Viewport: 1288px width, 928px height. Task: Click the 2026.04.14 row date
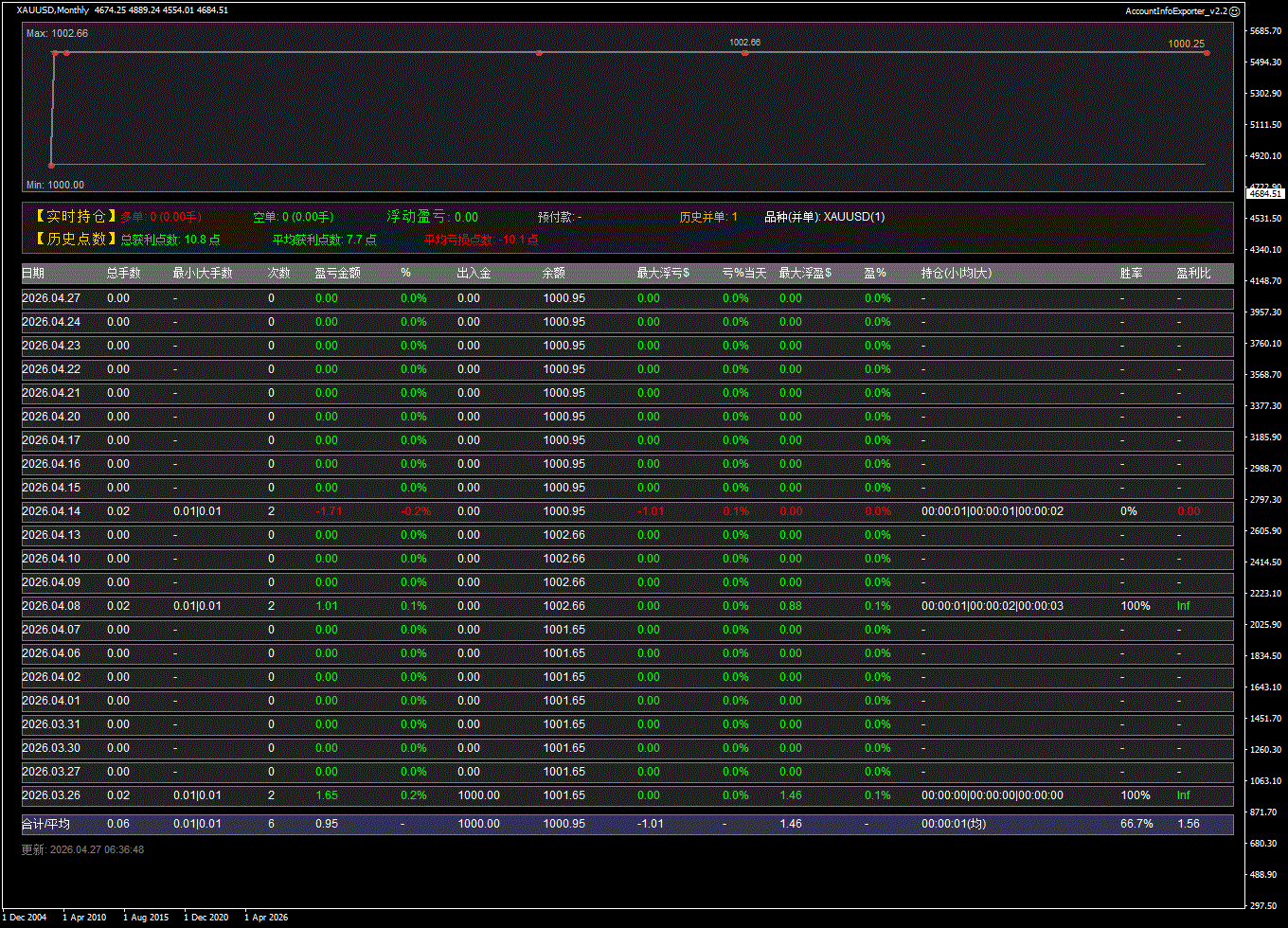tap(51, 511)
